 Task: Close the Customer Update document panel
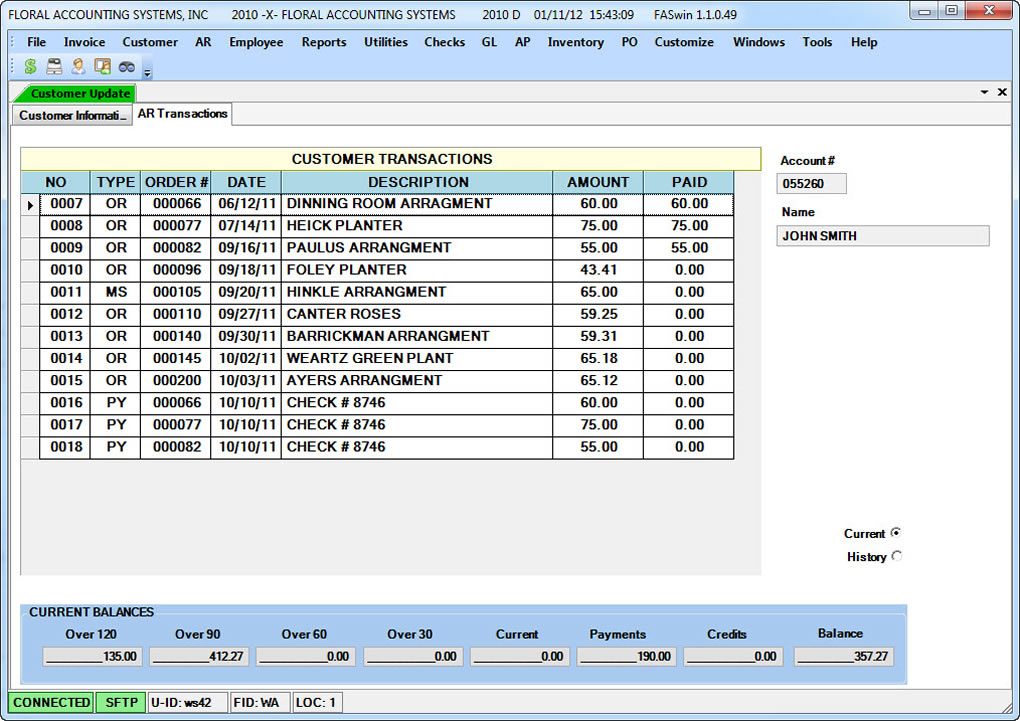(x=1002, y=92)
